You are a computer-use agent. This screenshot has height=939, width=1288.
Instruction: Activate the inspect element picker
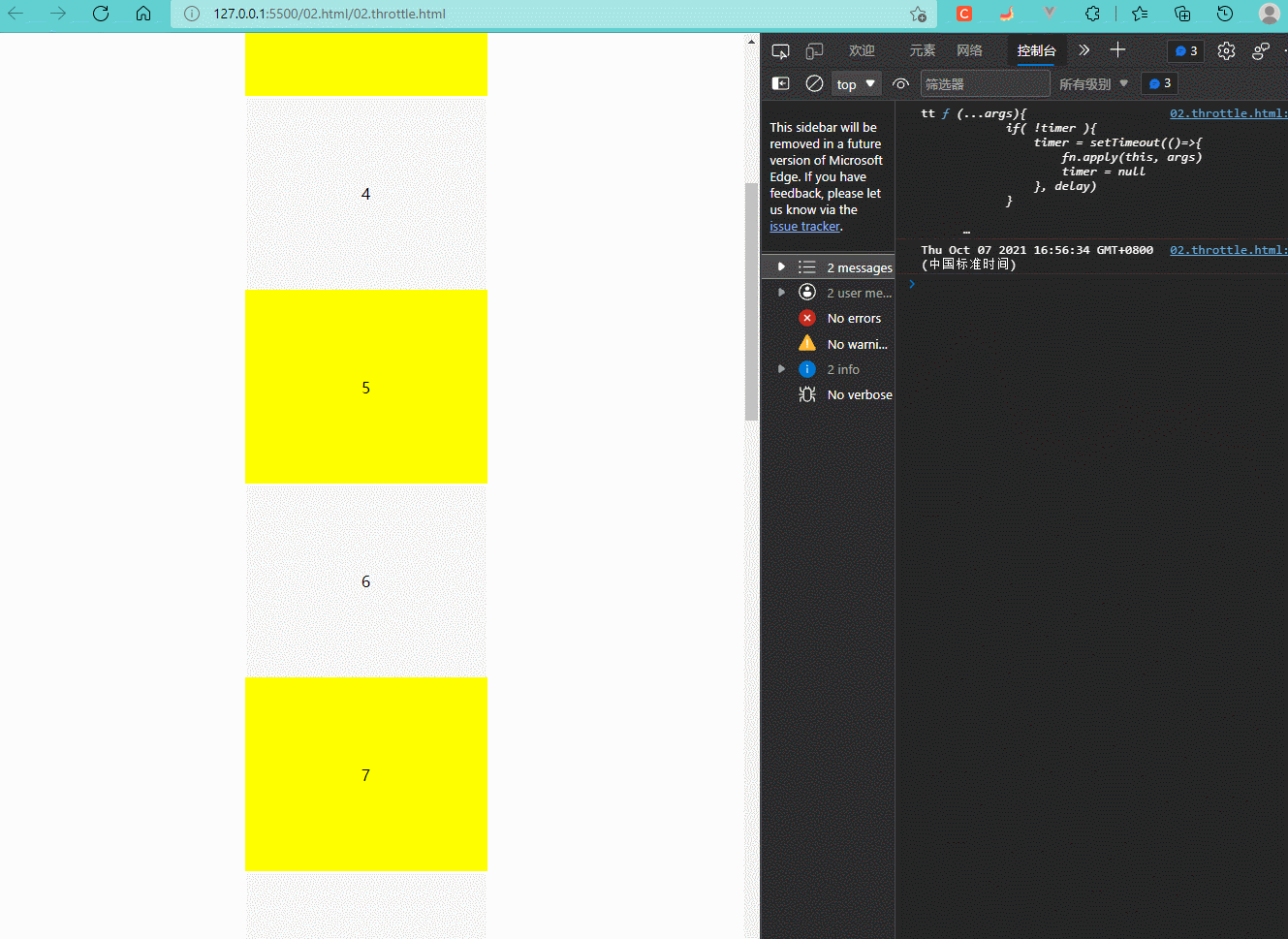(780, 51)
